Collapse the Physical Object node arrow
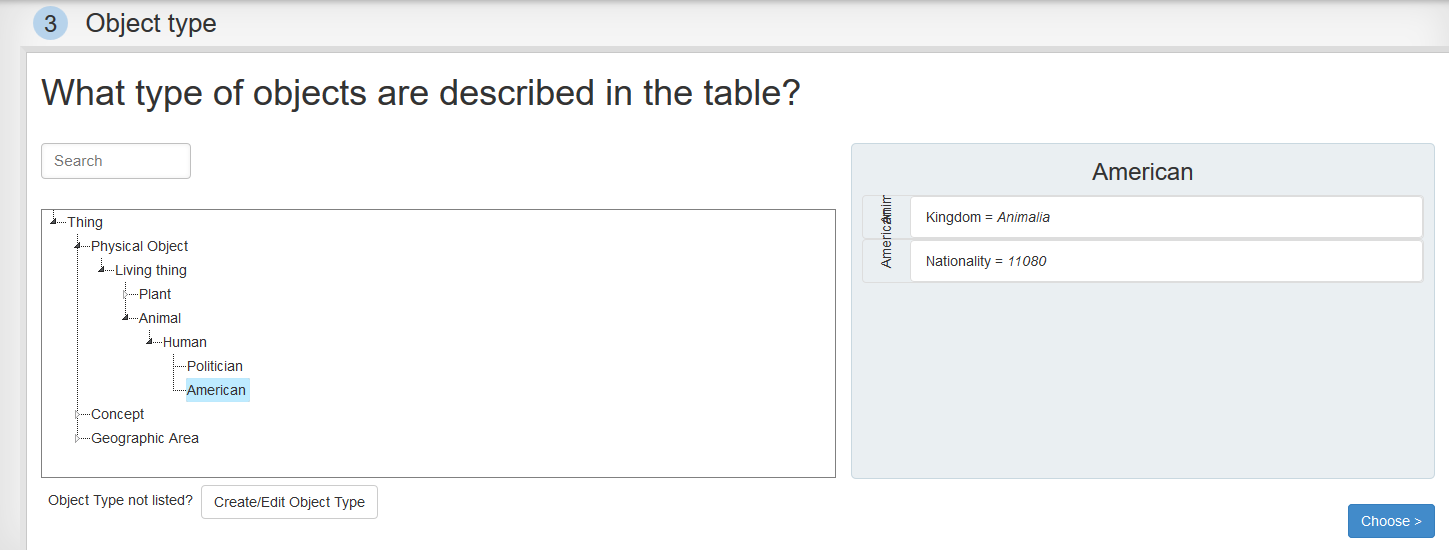Image resolution: width=1449 pixels, height=550 pixels. click(77, 245)
